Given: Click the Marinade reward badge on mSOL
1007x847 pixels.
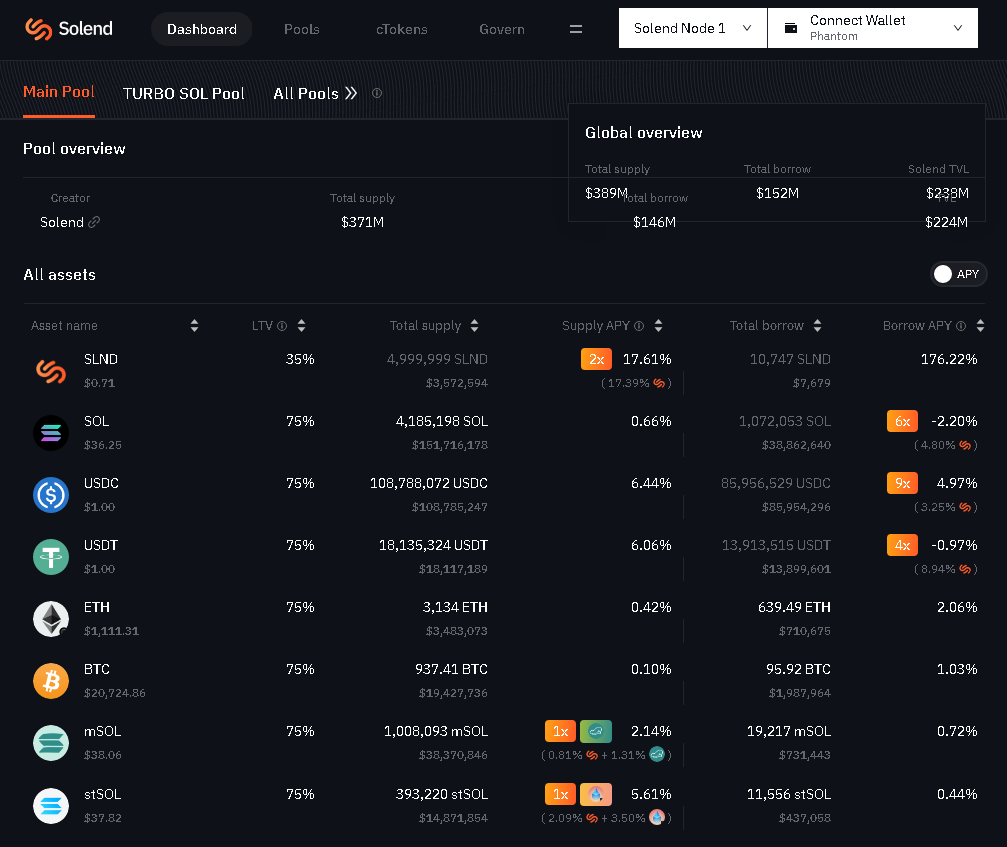Looking at the screenshot, I should pos(596,731).
